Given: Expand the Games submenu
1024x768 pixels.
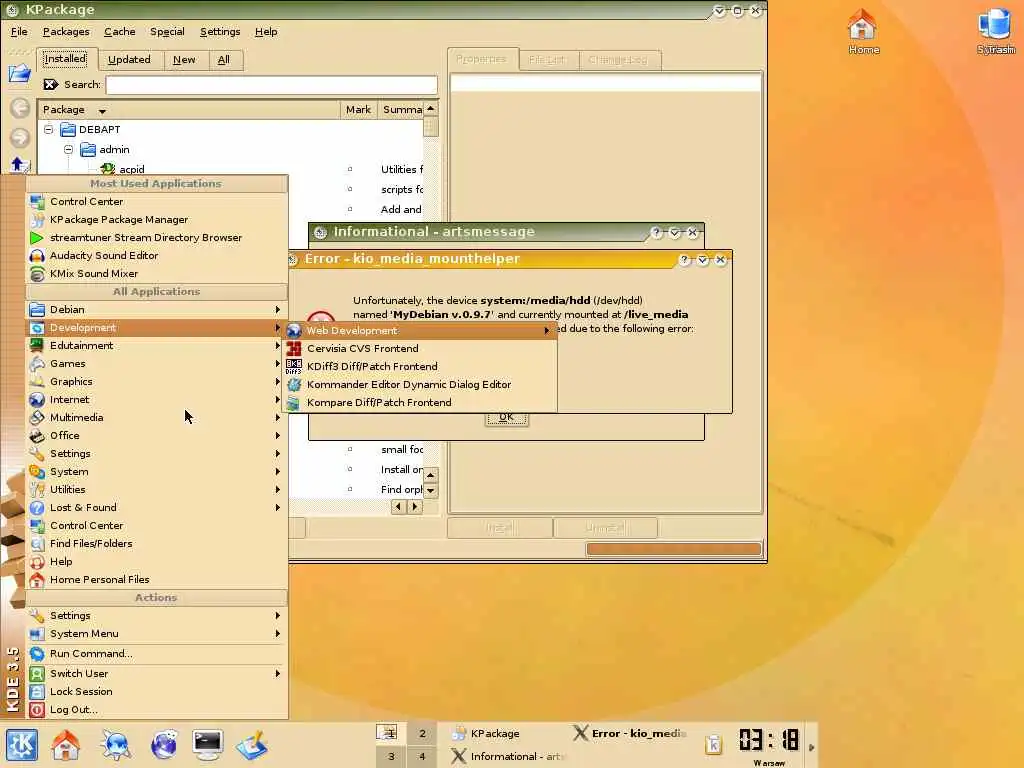Looking at the screenshot, I should [x=157, y=364].
